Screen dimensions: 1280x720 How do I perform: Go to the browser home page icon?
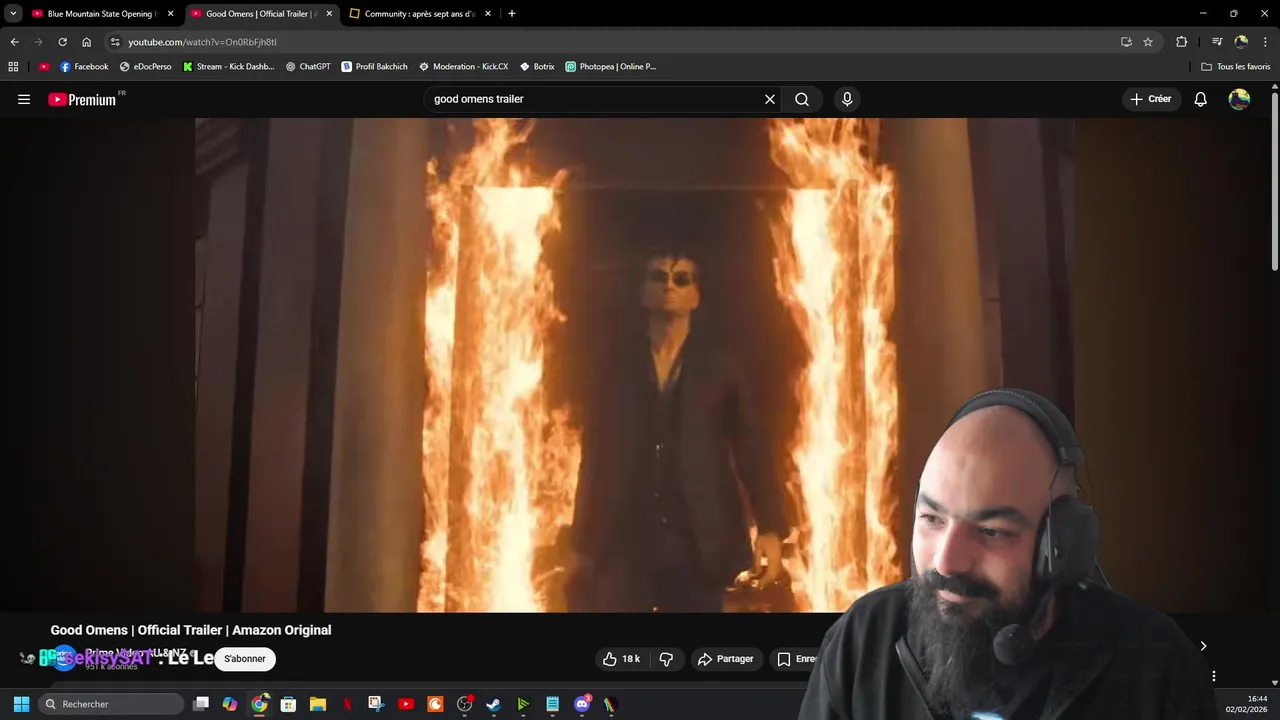click(x=86, y=42)
